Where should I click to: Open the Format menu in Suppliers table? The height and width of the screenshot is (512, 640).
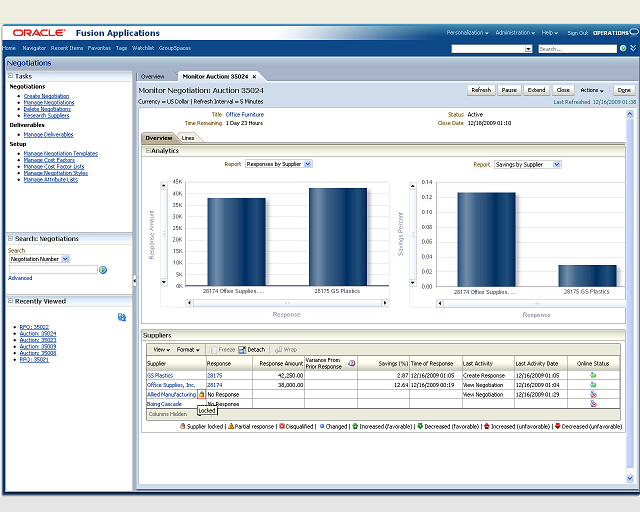[x=188, y=349]
